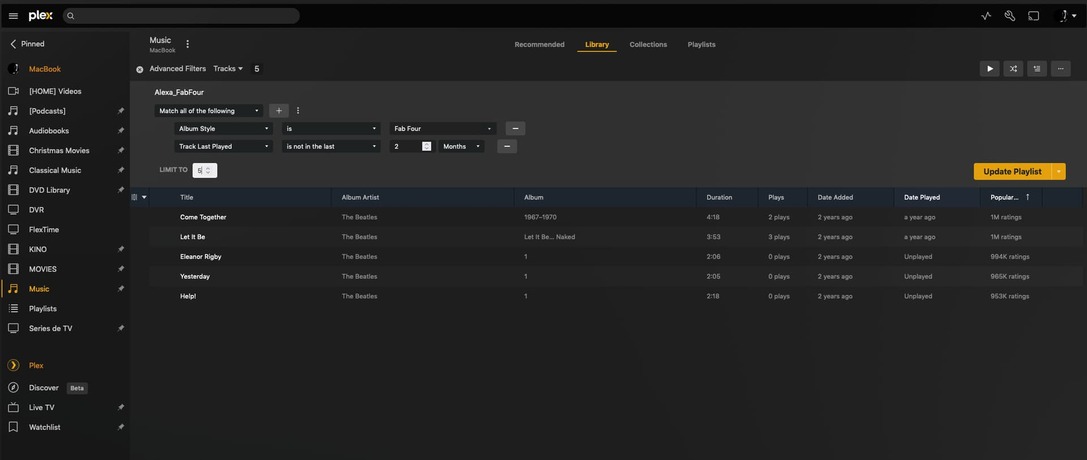Open the [HOME] Videos library
The height and width of the screenshot is (460, 1087).
coord(55,91)
